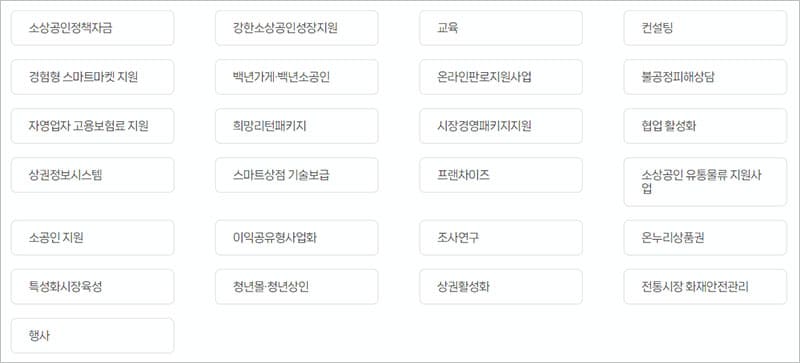
Task: Select 청년몰·청년상인 category
Action: (x=296, y=287)
